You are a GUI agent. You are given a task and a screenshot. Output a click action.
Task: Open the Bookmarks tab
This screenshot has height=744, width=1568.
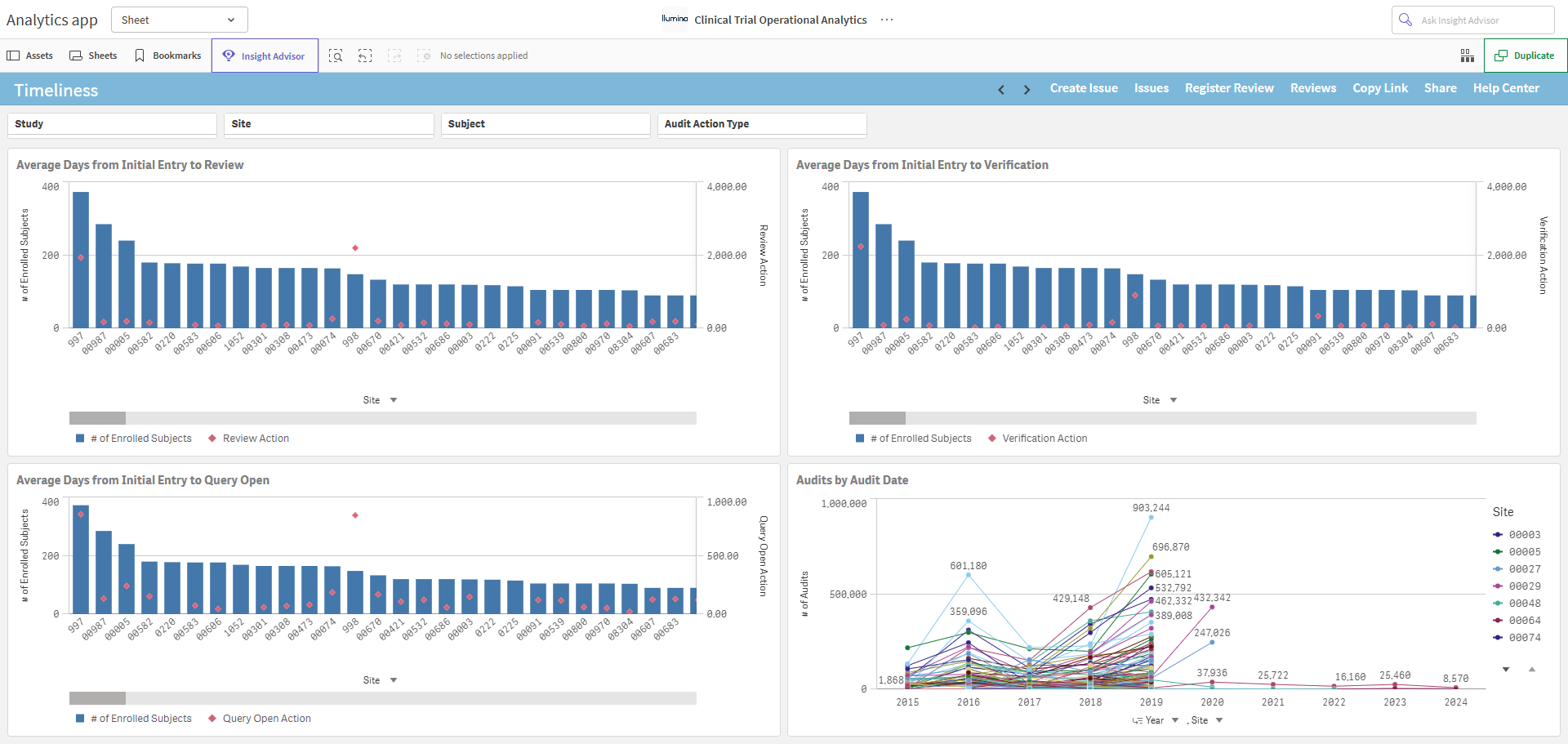point(168,56)
